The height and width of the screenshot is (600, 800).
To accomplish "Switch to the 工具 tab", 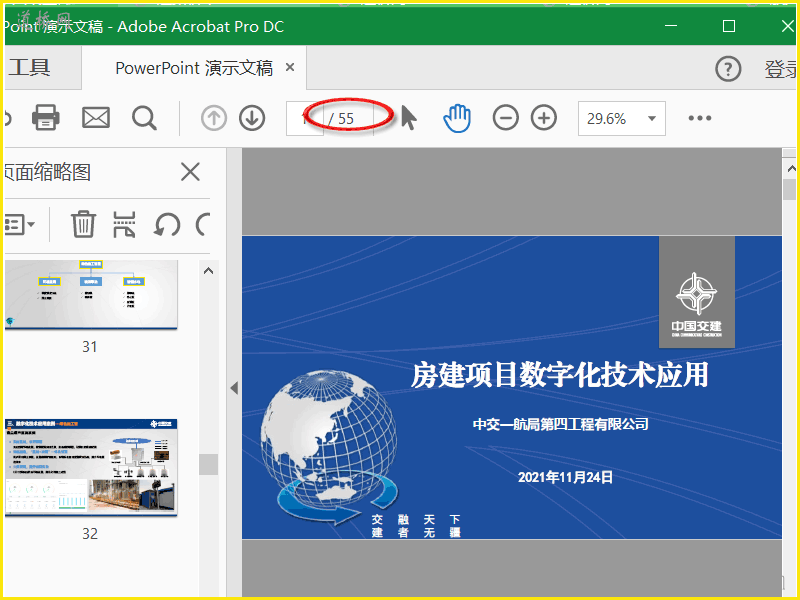I will pos(30,67).
